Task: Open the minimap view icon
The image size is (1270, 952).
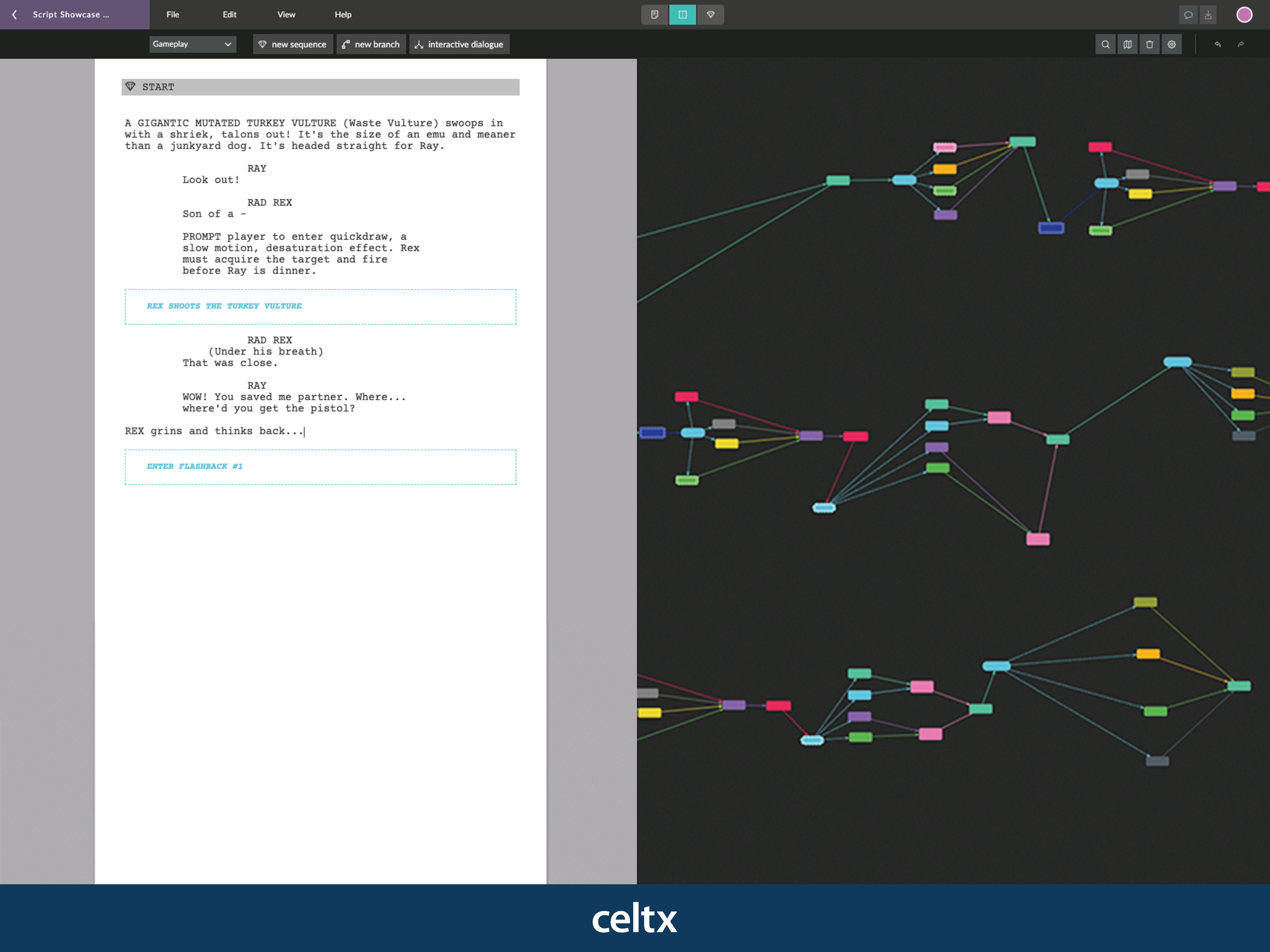Action: tap(1128, 44)
